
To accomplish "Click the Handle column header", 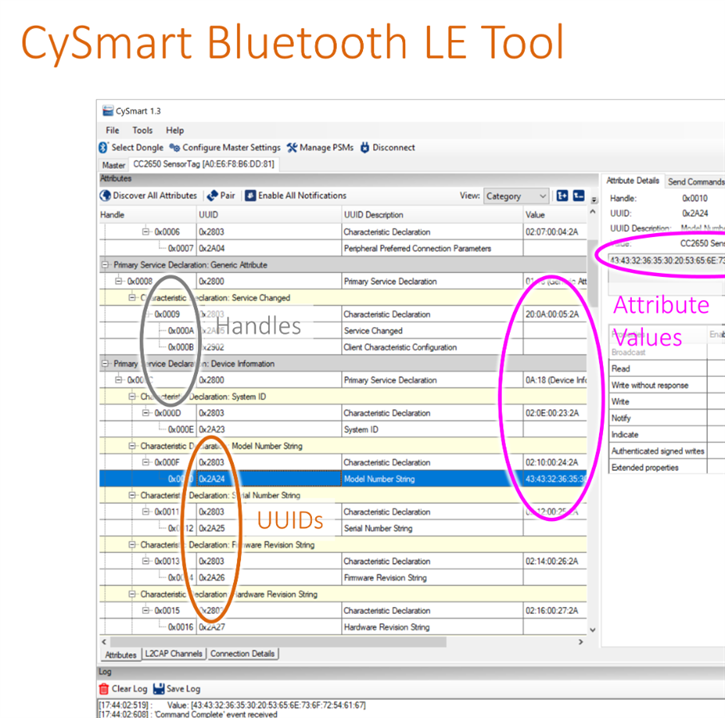I will pyautogui.click(x=148, y=215).
